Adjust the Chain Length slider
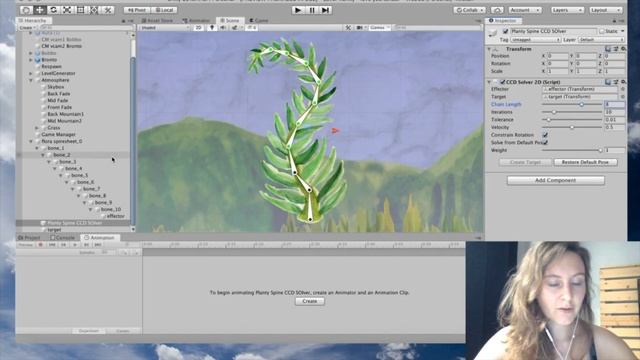Image resolution: width=640 pixels, height=360 pixels. tap(572, 104)
